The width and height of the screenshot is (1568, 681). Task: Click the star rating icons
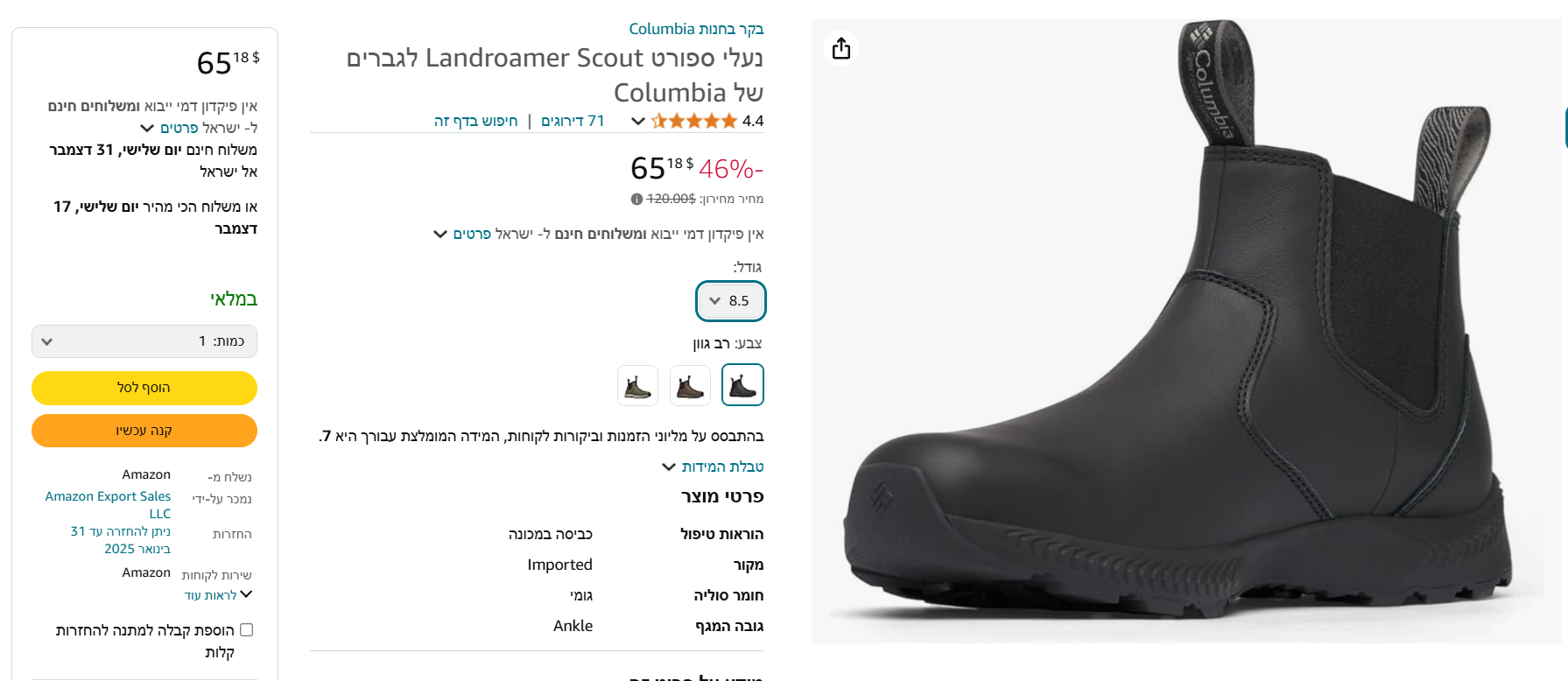(x=693, y=121)
